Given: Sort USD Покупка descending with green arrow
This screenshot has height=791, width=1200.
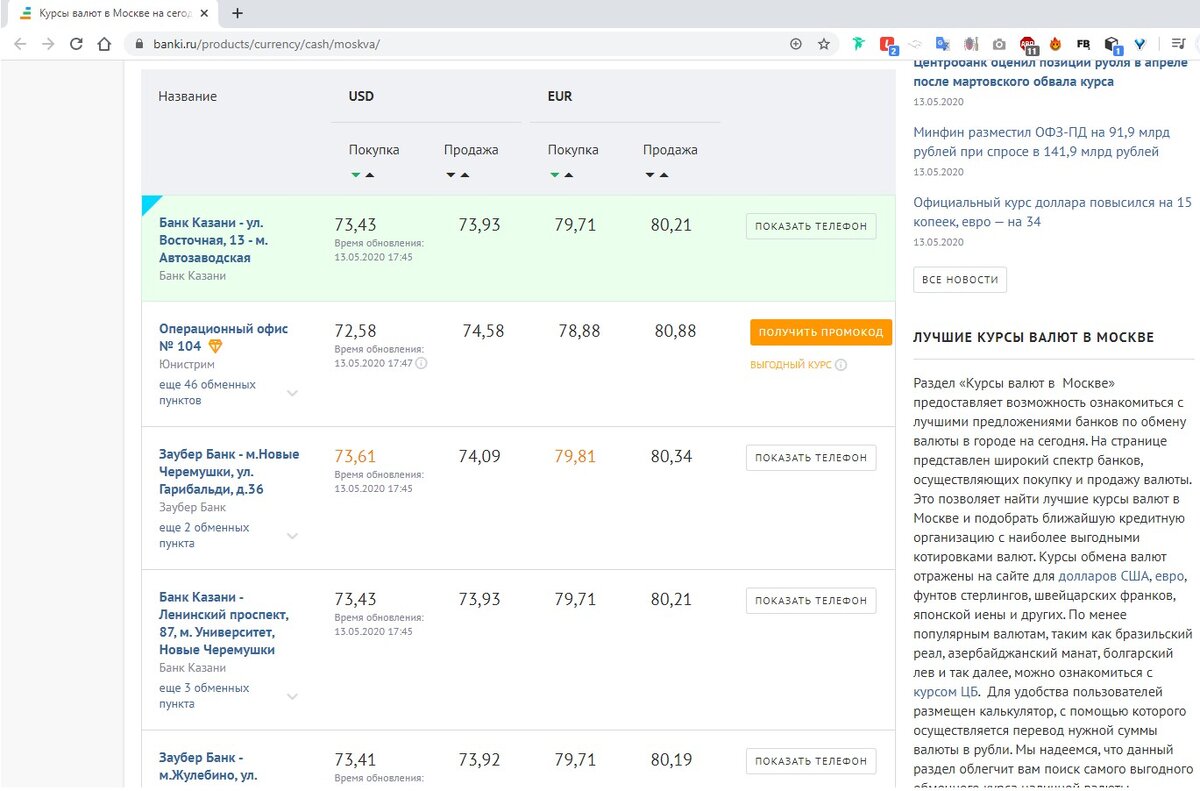Looking at the screenshot, I should click(x=355, y=175).
